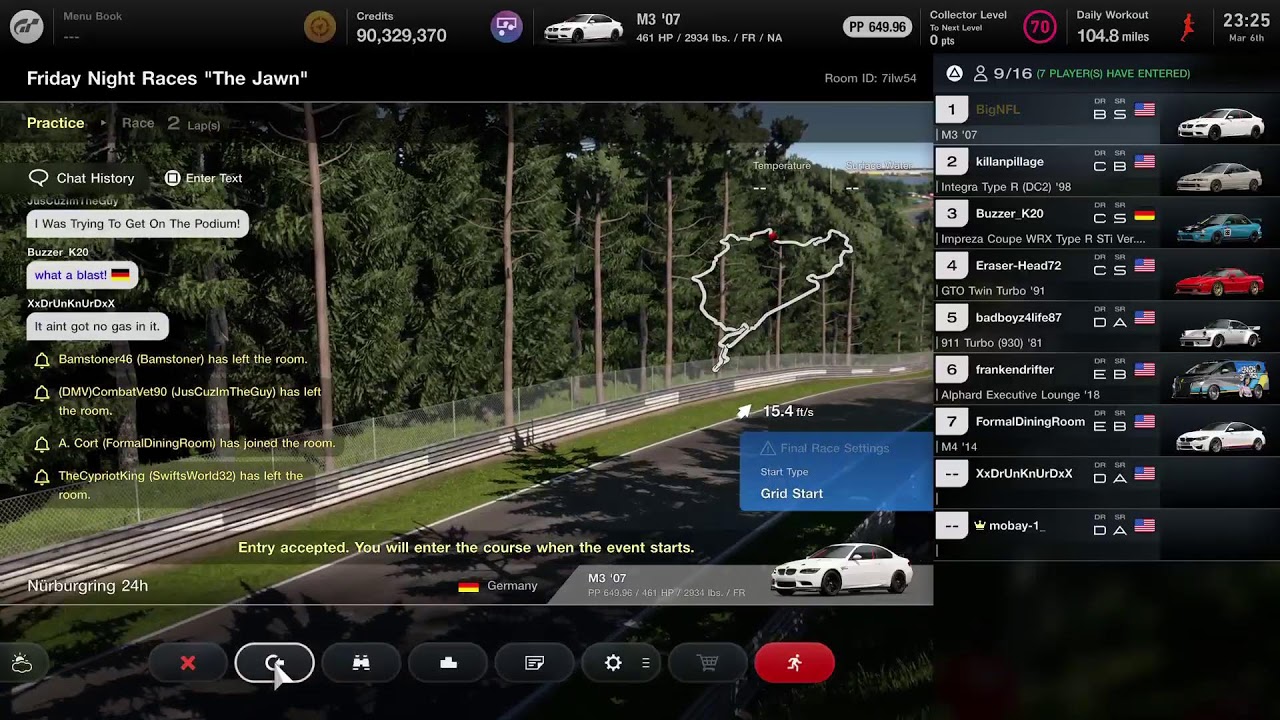Image resolution: width=1280 pixels, height=720 pixels.
Task: Click the red X cancel entry button
Action: 188,663
